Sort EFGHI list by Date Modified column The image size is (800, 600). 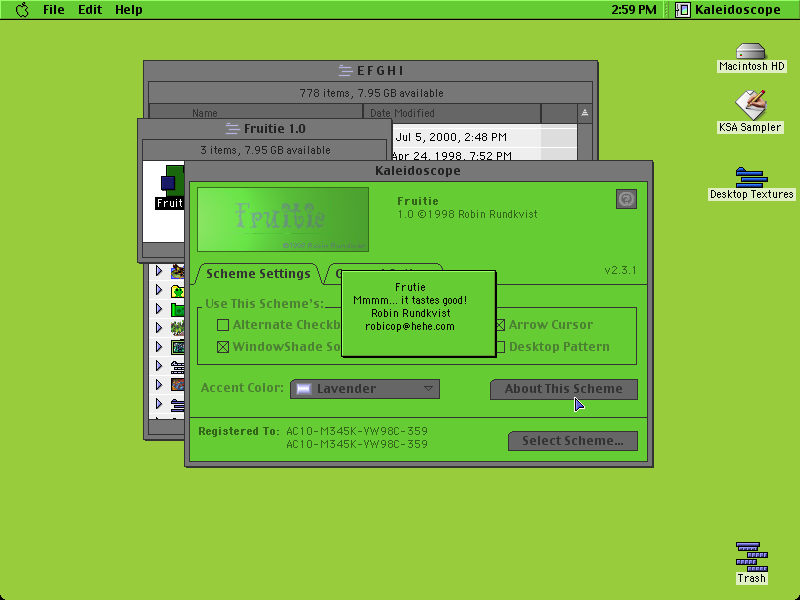[452, 113]
